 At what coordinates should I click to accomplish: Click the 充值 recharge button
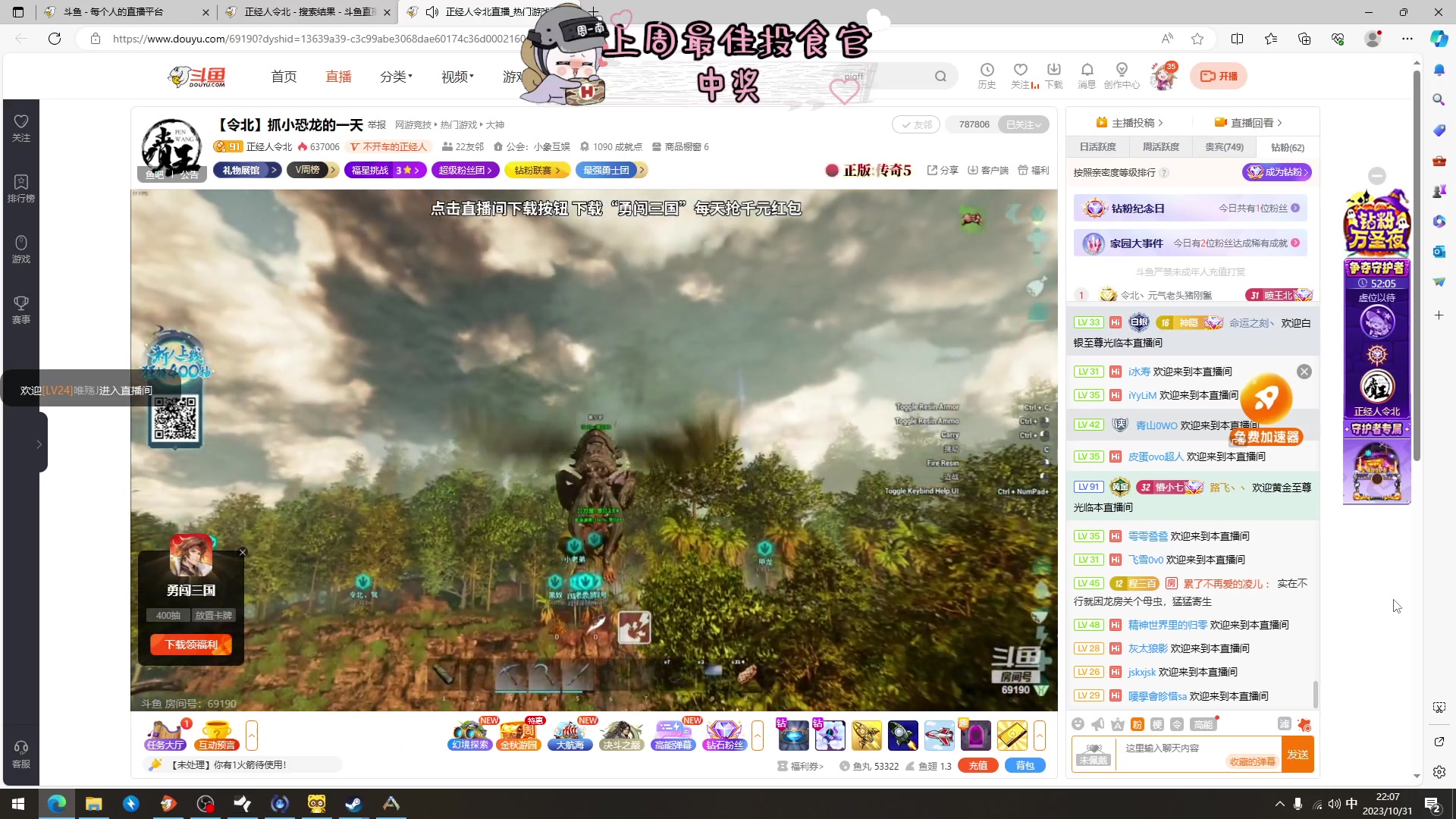click(x=978, y=766)
